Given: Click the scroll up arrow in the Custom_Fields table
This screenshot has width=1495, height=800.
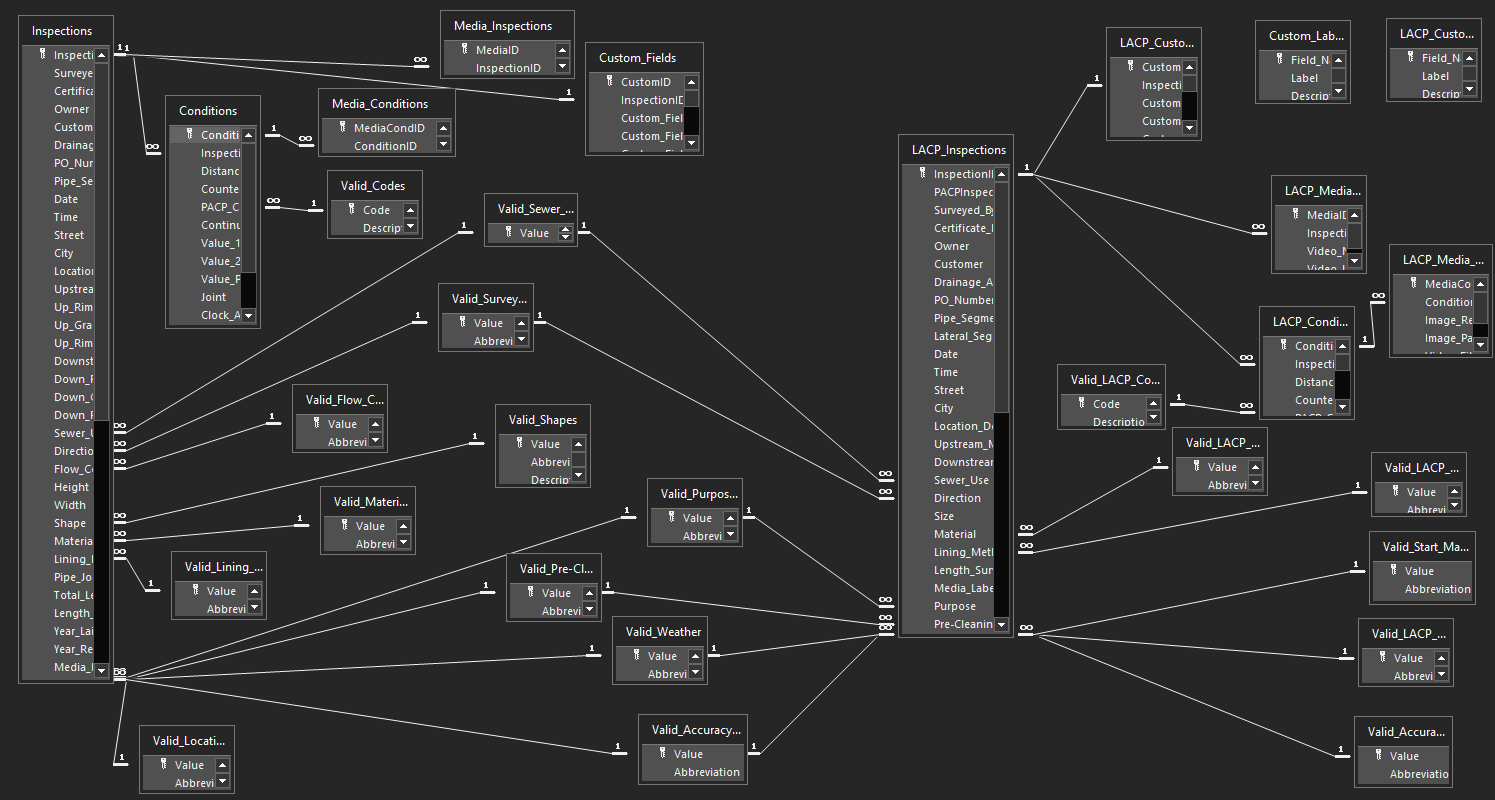Looking at the screenshot, I should pos(691,82).
